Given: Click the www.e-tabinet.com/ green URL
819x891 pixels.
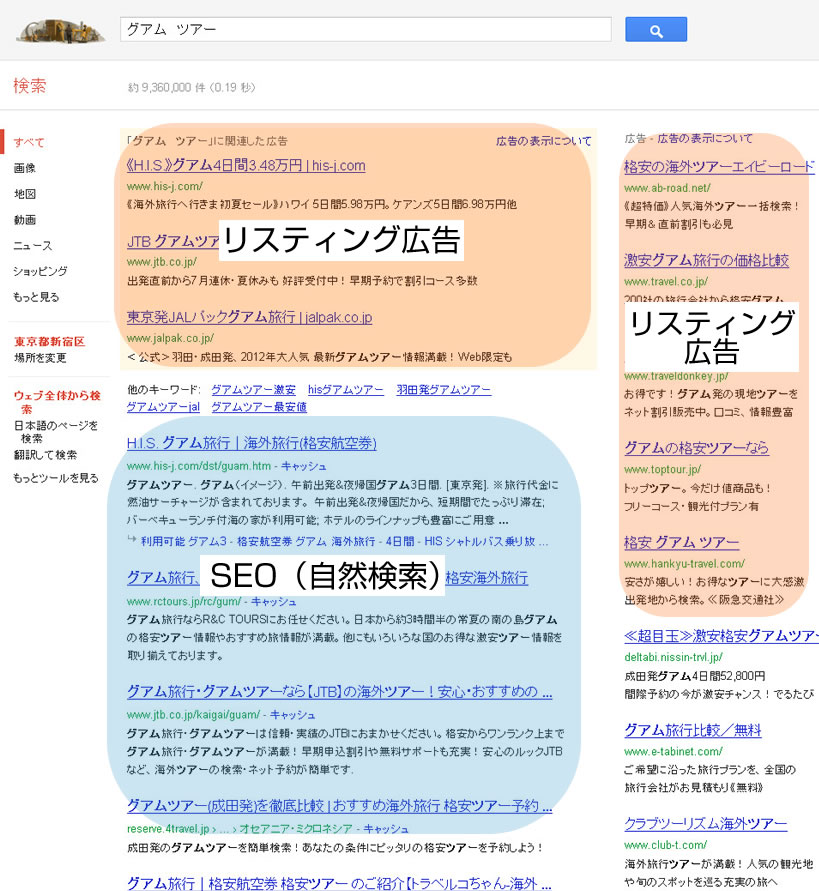Looking at the screenshot, I should (674, 751).
